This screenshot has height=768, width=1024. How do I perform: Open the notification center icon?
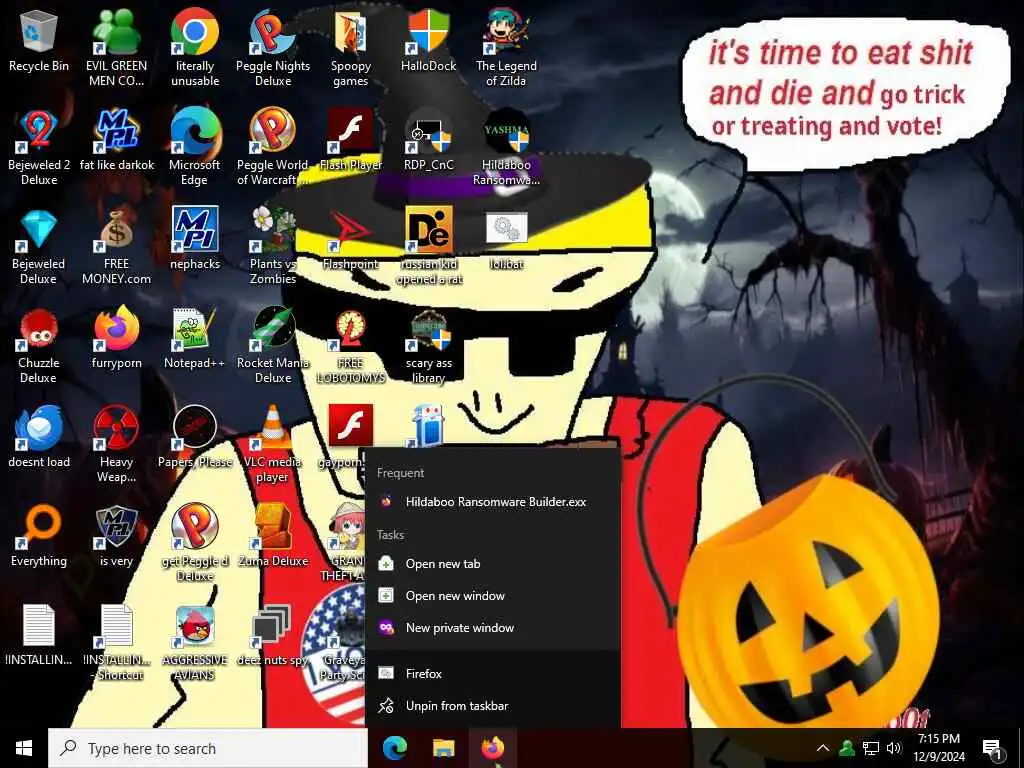(992, 748)
